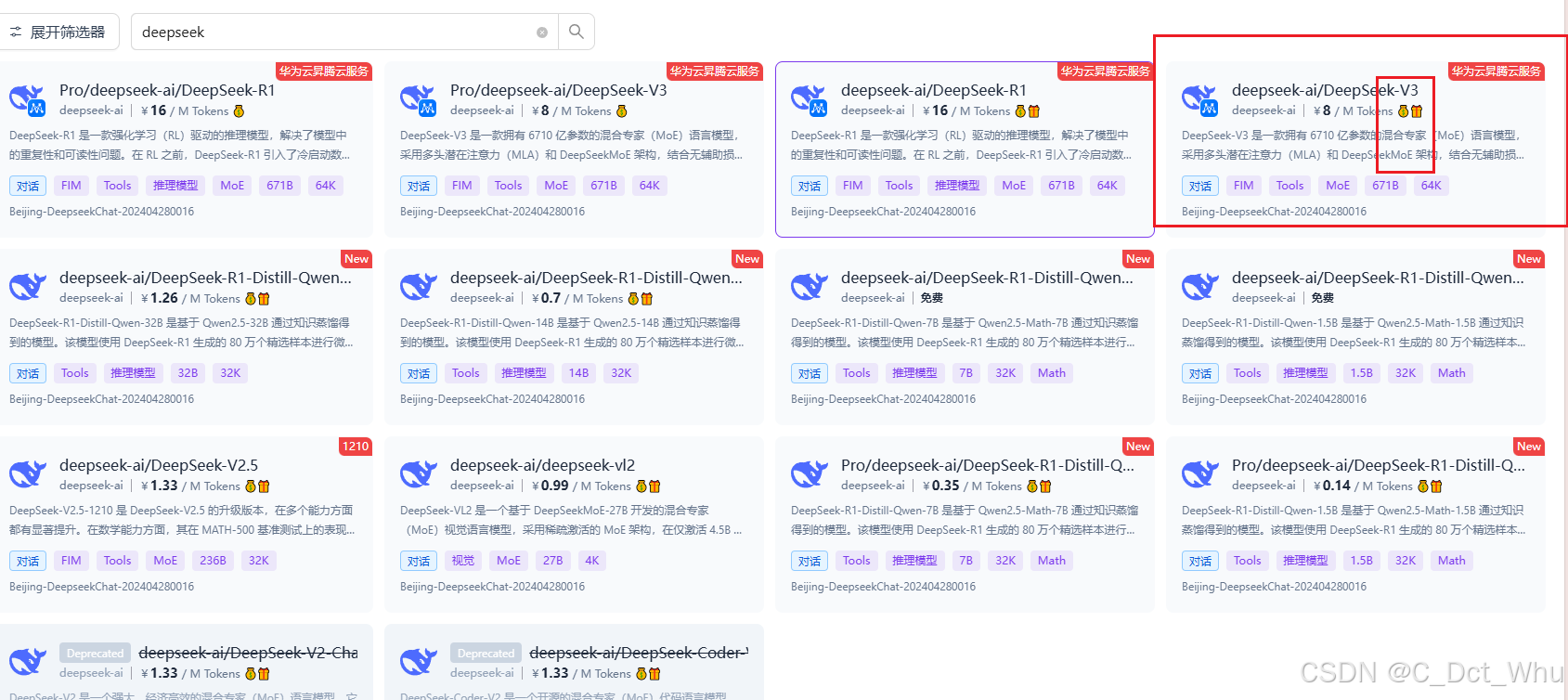Click the 视觉 tag on the deepseek-vl2 card
1568x700 pixels.
(x=463, y=561)
